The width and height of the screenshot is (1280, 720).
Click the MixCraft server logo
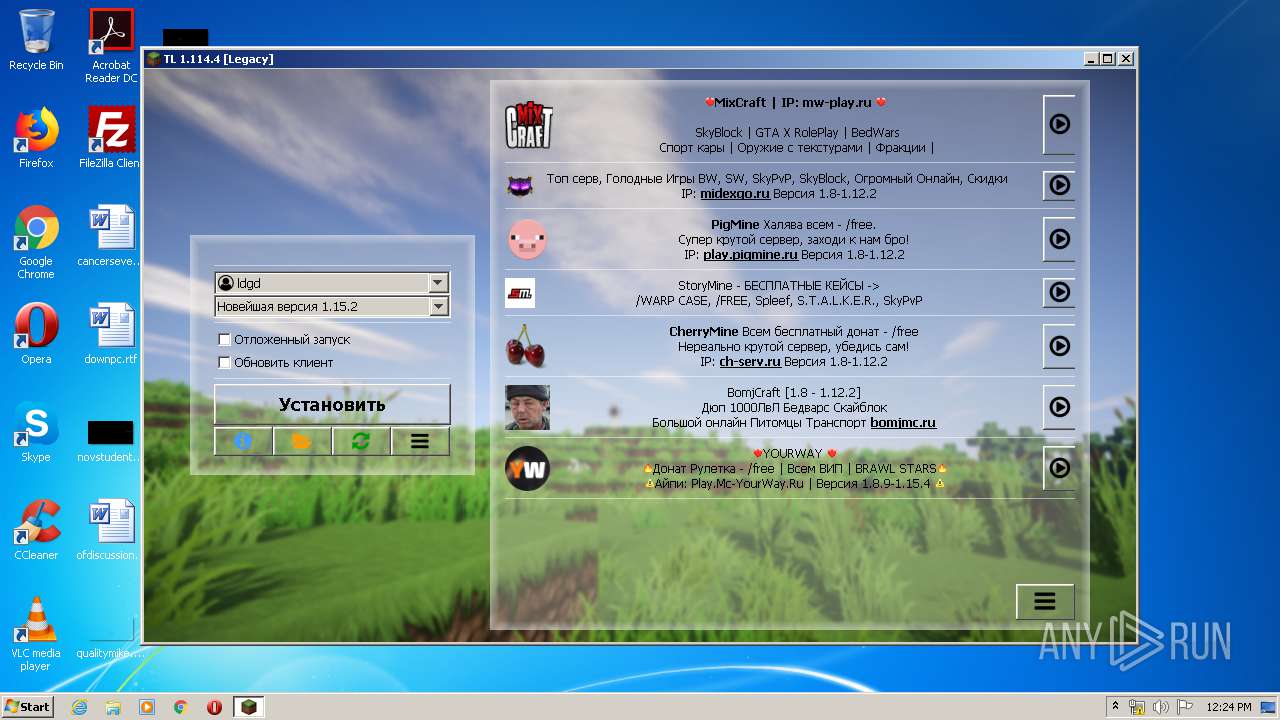click(528, 125)
